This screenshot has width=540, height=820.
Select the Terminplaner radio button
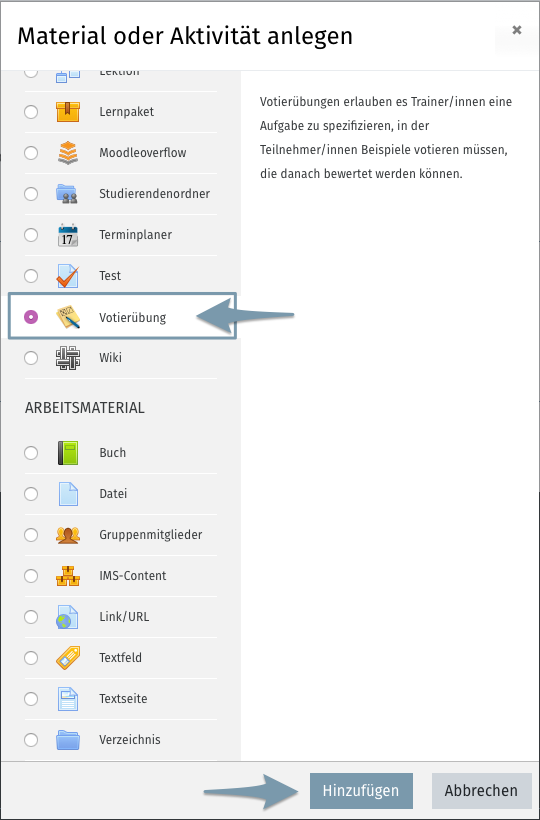click(31, 235)
